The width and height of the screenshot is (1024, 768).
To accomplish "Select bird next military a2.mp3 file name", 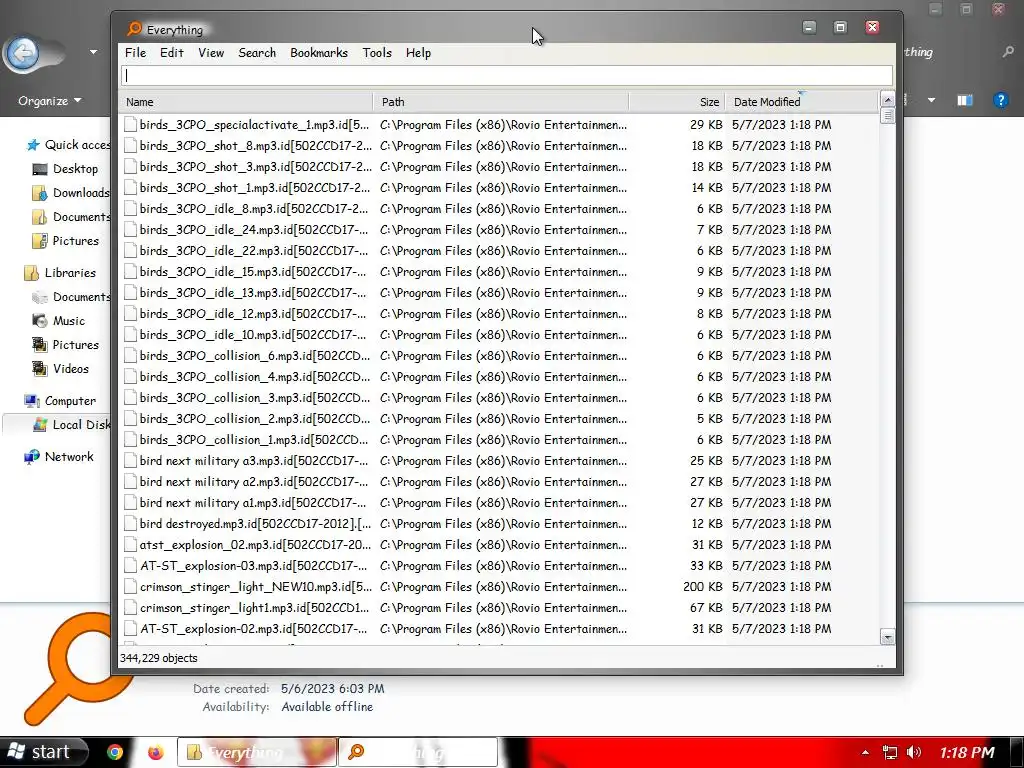I will point(253,481).
